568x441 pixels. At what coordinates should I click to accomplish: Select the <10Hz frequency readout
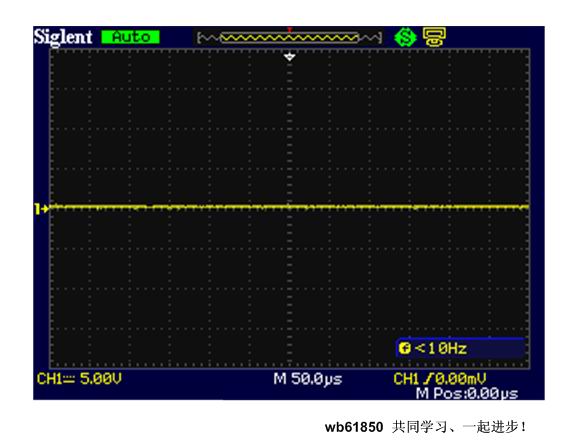[x=440, y=349]
